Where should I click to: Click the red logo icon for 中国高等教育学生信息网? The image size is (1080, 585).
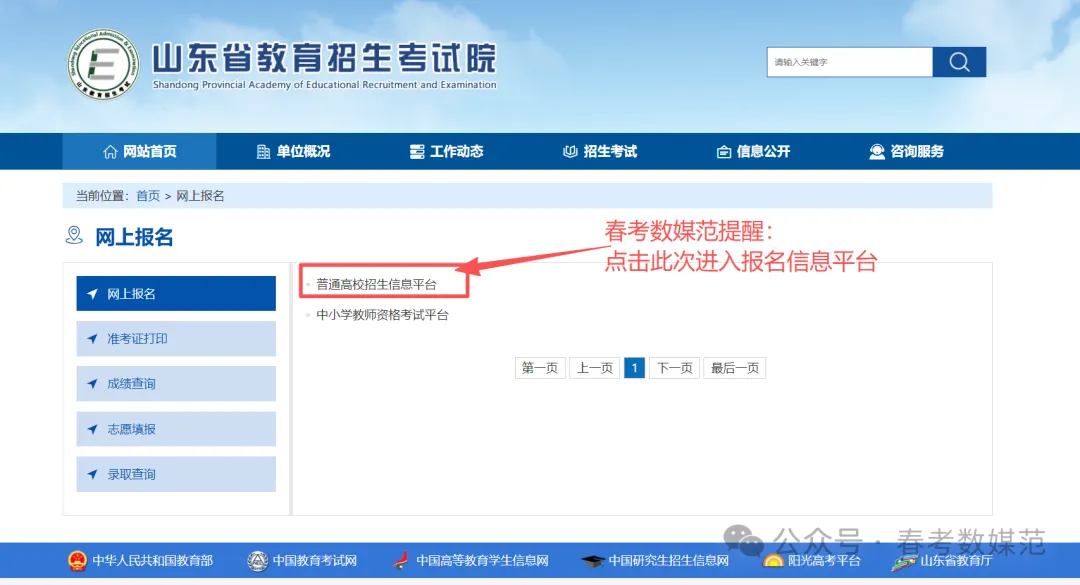click(400, 561)
